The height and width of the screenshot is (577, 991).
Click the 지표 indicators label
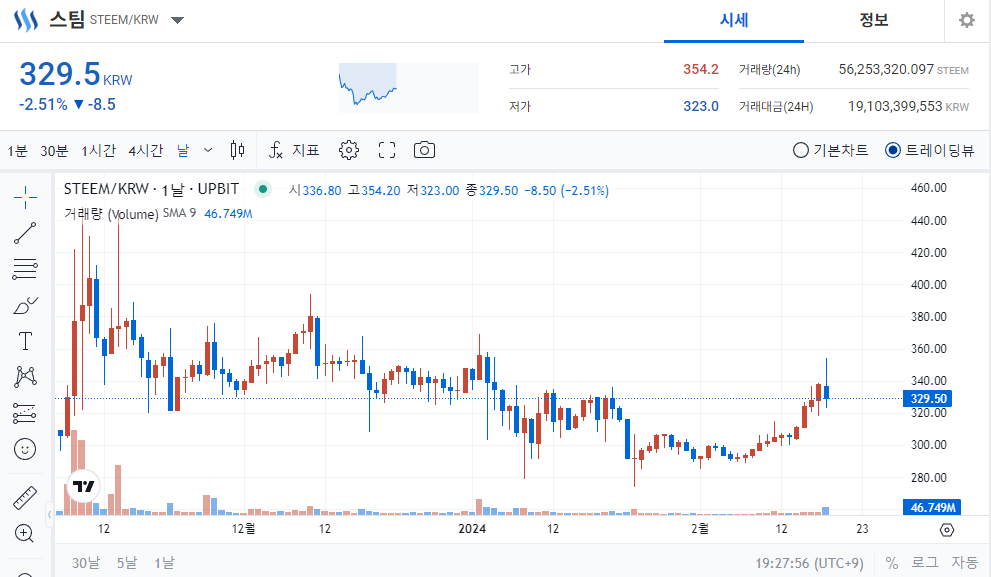[x=306, y=150]
